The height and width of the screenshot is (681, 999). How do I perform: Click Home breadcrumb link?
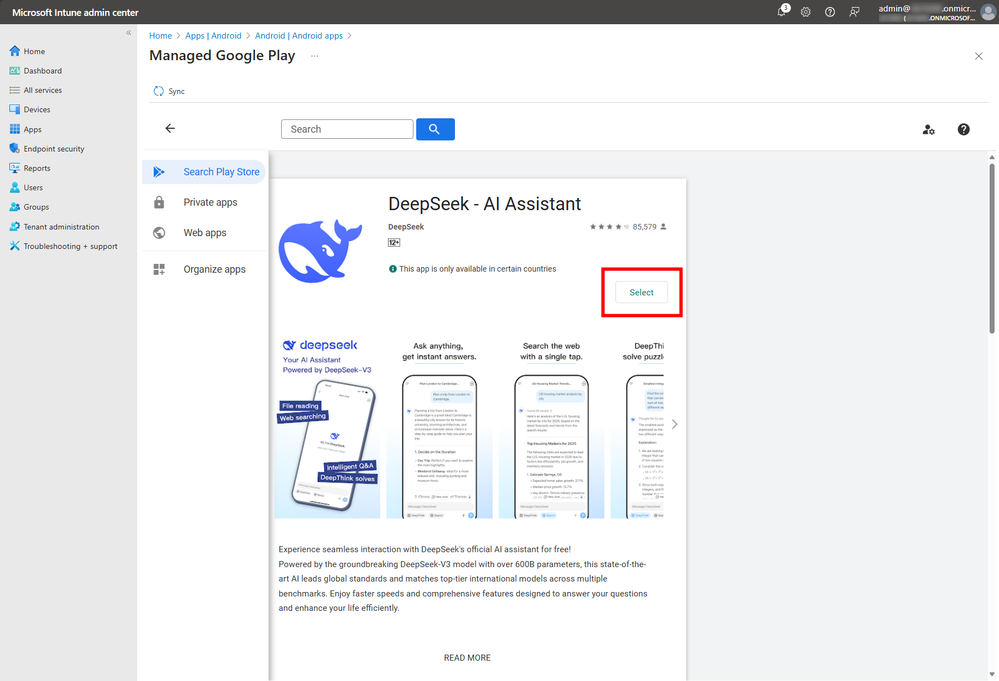point(161,36)
